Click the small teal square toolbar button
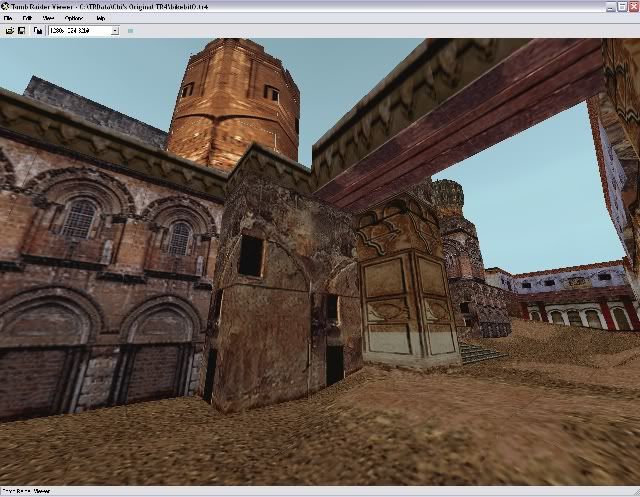The width and height of the screenshot is (640, 497). tap(131, 31)
